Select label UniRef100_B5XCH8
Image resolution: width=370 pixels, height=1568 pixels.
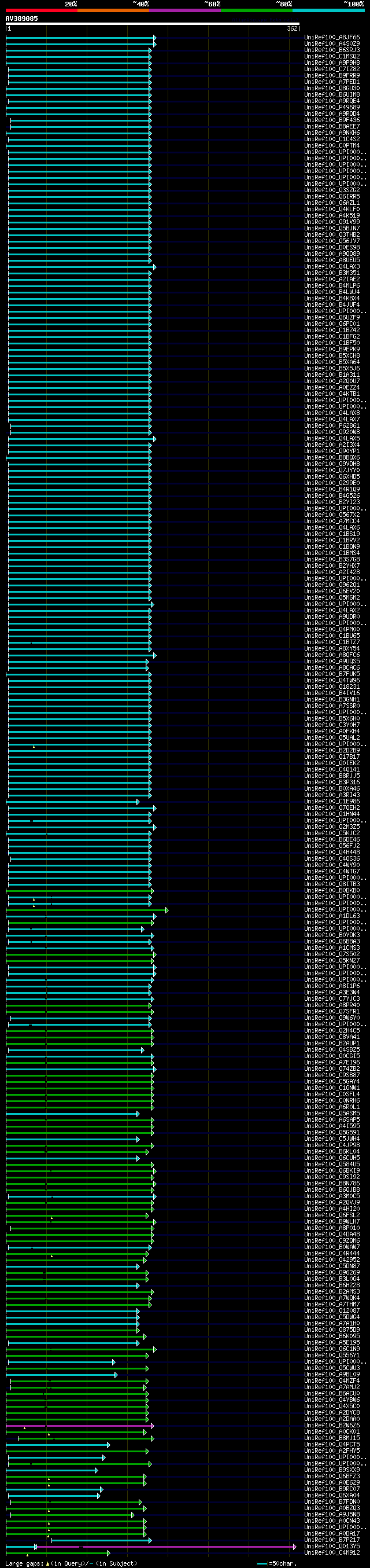(332, 355)
